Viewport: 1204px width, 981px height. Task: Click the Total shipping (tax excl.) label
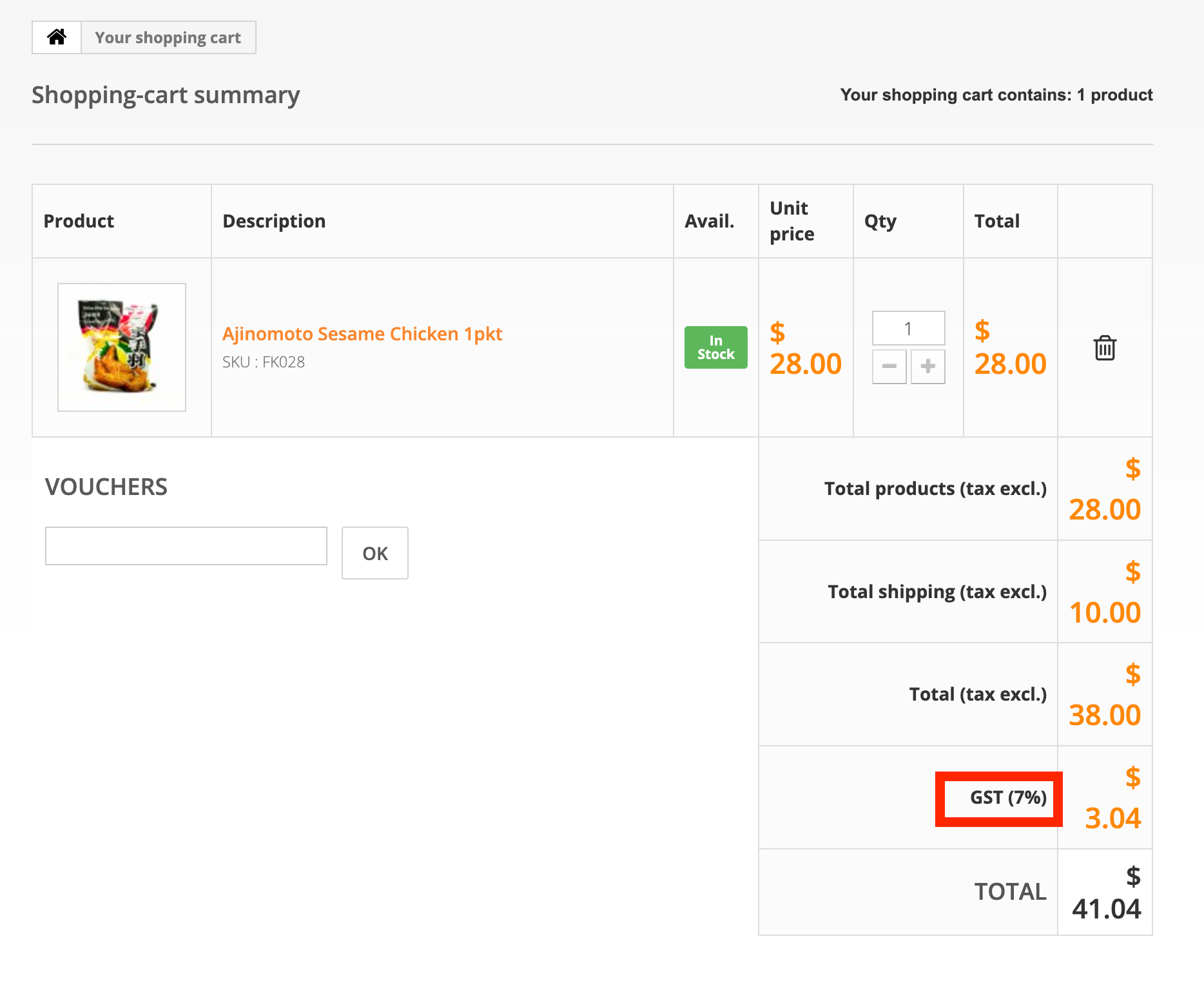click(937, 592)
